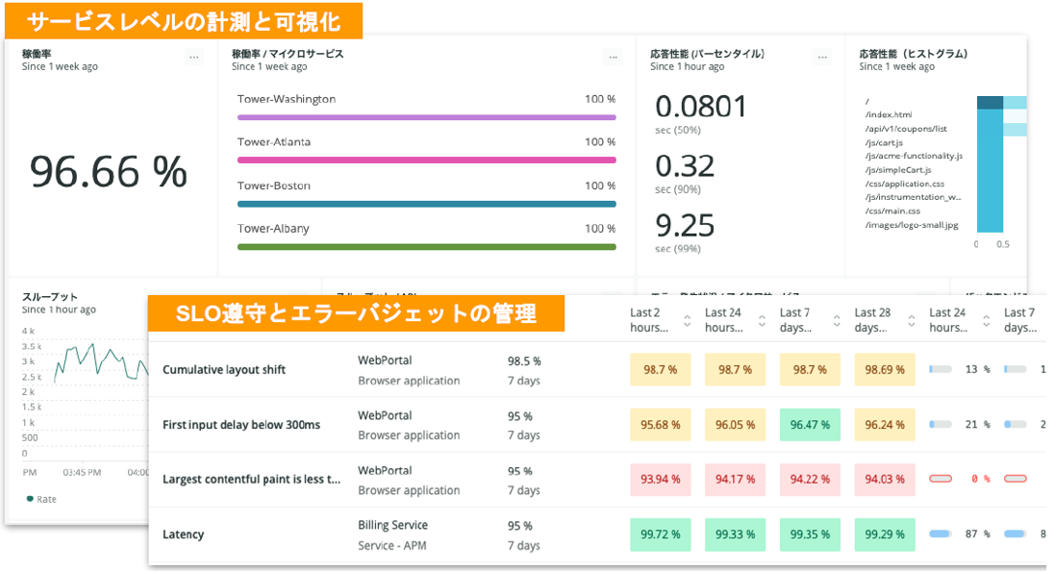Click the 87 % error budget progress bar
The width and height of the screenshot is (1060, 574).
pyautogui.click(x=945, y=534)
